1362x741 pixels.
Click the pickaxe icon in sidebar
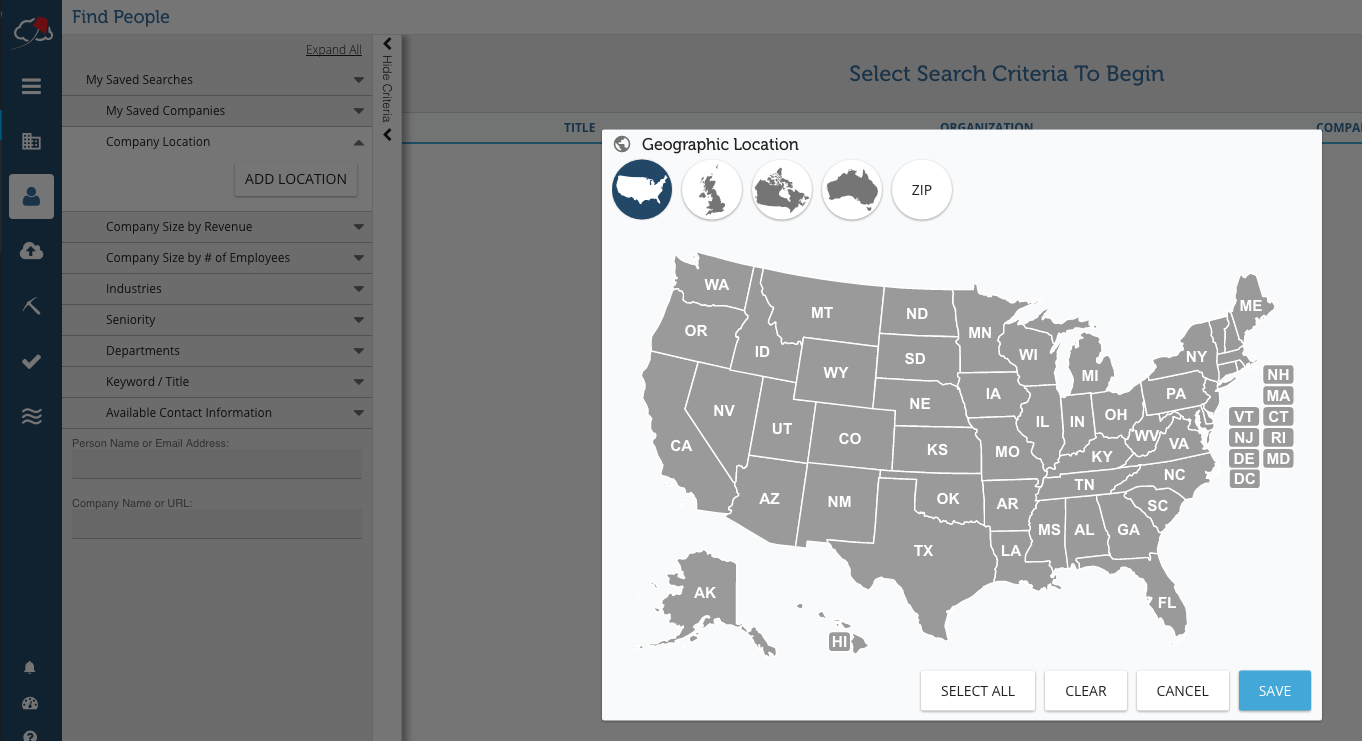(31, 306)
